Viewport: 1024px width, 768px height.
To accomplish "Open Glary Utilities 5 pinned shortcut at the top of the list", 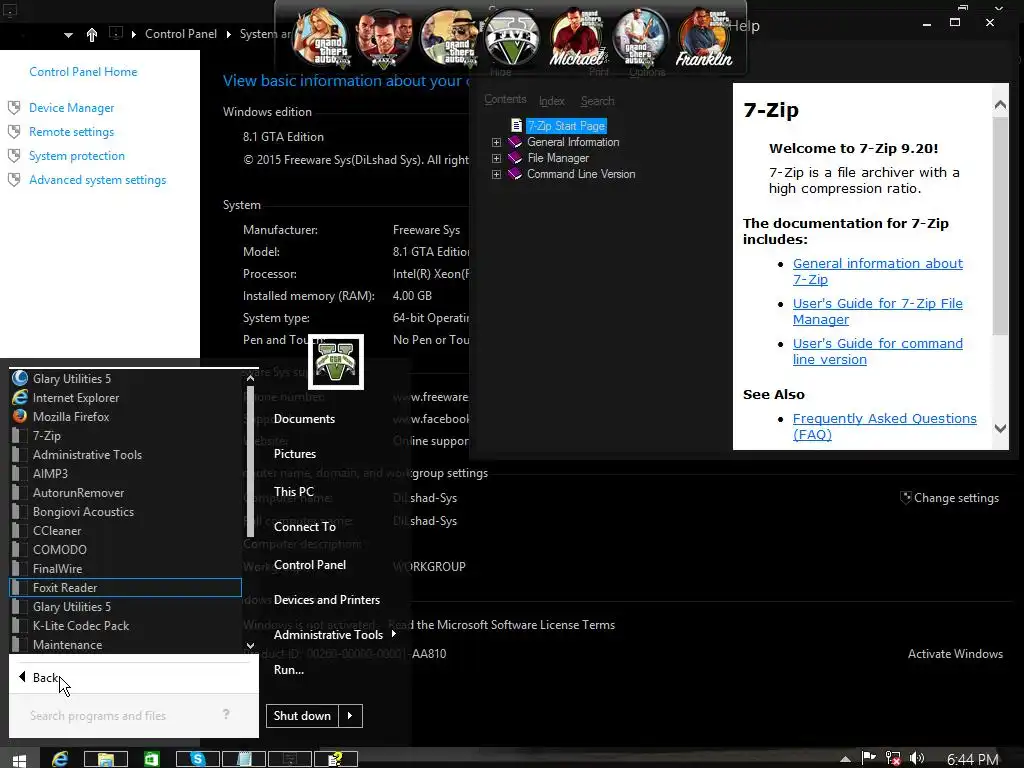I will click(125, 378).
